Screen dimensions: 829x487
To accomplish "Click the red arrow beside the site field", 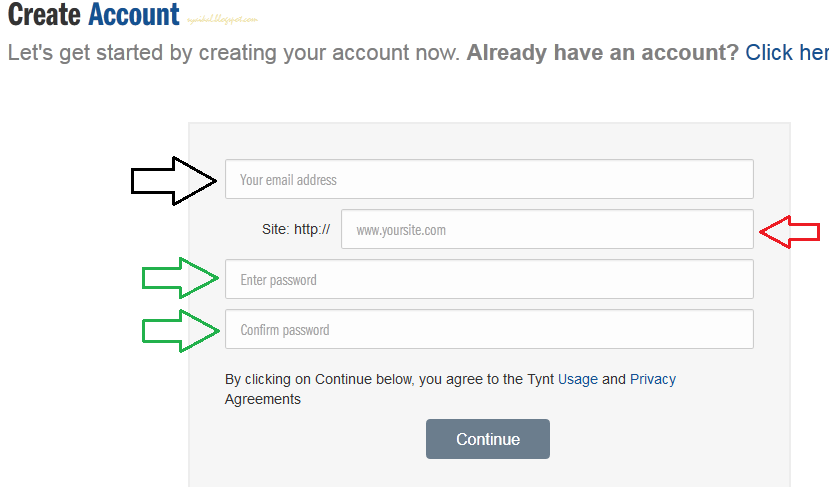I will tap(790, 232).
